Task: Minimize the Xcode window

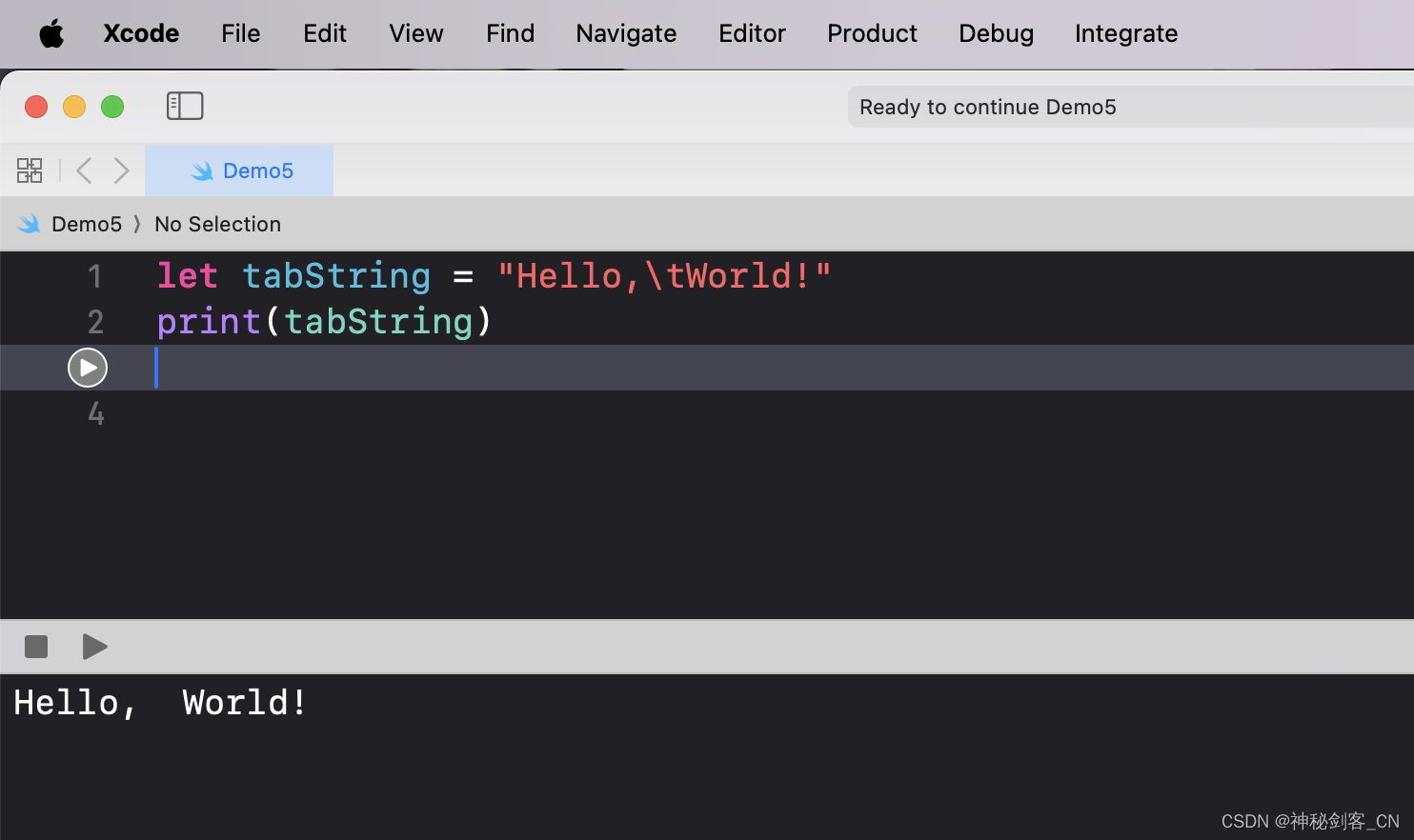Action: (x=74, y=107)
